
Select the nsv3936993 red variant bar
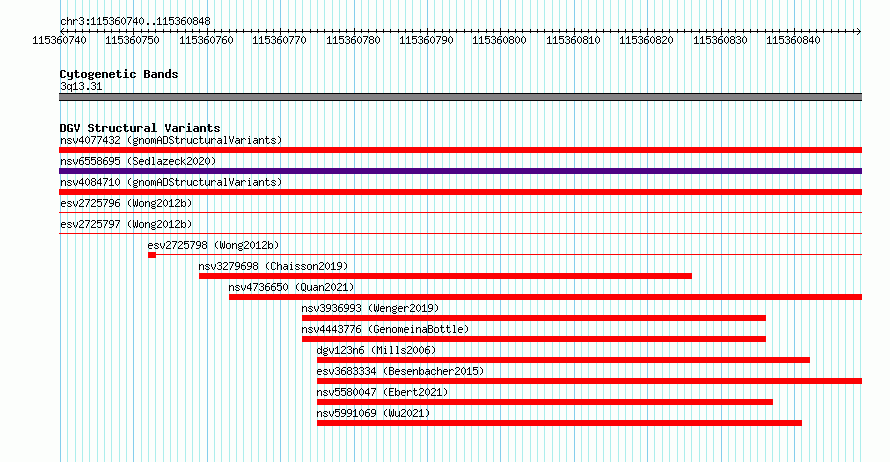[534, 318]
